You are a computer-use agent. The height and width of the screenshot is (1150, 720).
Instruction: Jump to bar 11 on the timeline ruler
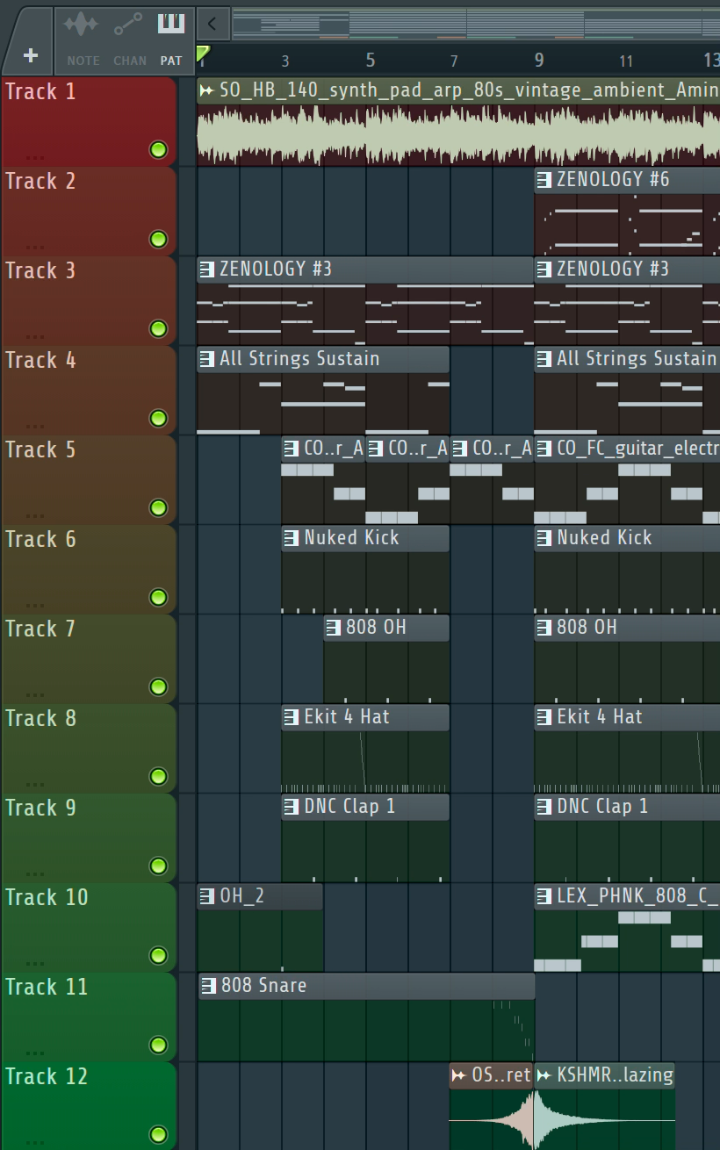coord(625,61)
